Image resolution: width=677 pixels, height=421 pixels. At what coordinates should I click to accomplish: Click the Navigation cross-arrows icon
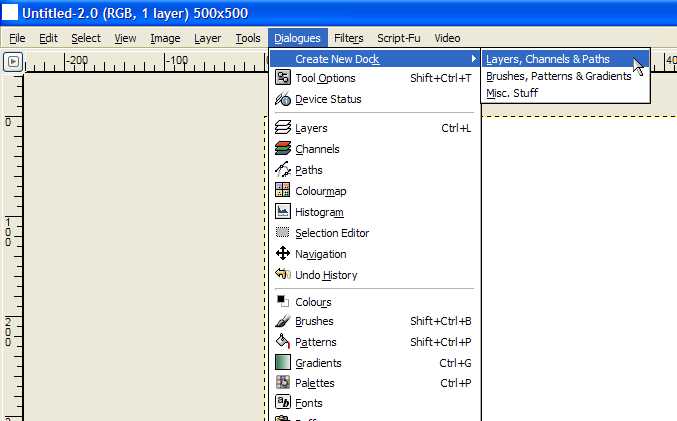tap(283, 253)
